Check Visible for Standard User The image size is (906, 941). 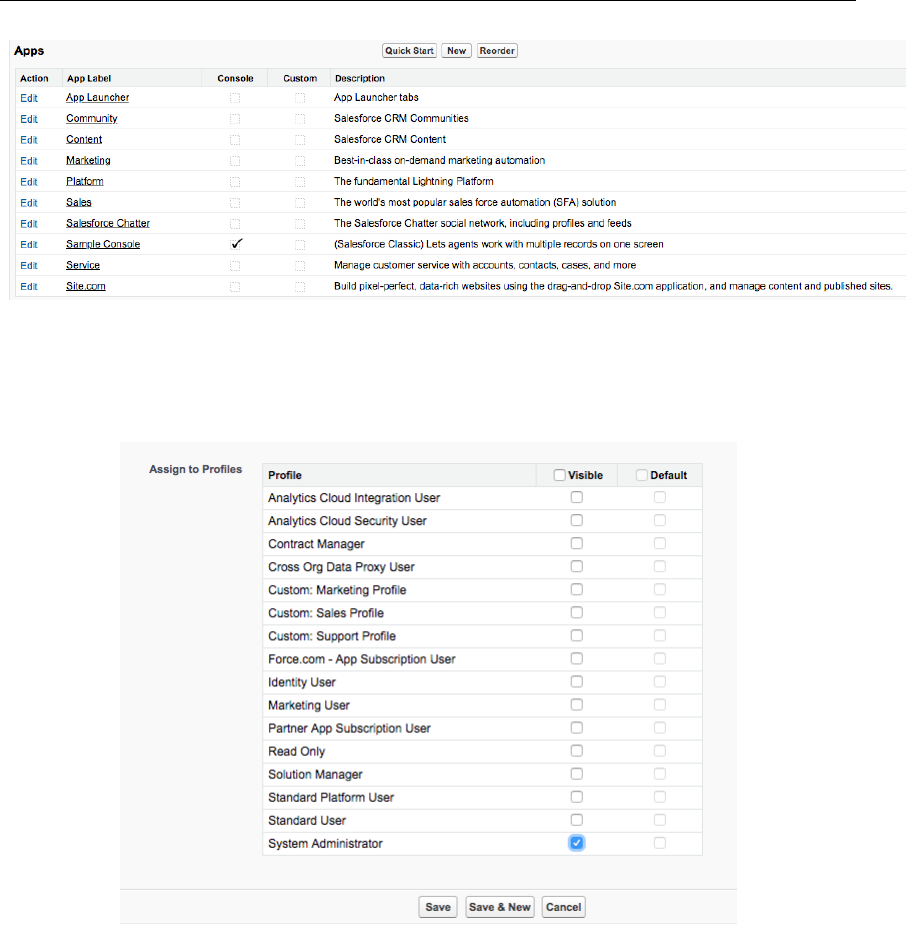[x=577, y=820]
